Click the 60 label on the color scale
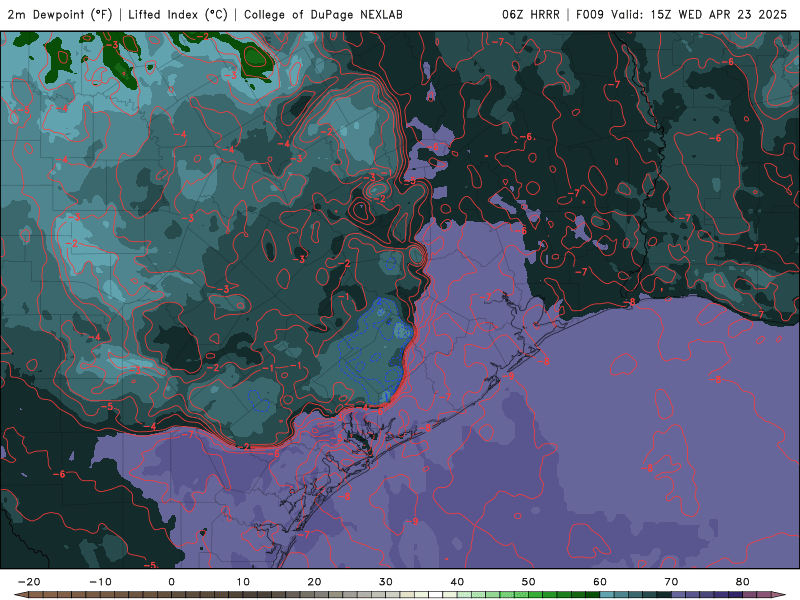The height and width of the screenshot is (600, 800). (x=600, y=582)
